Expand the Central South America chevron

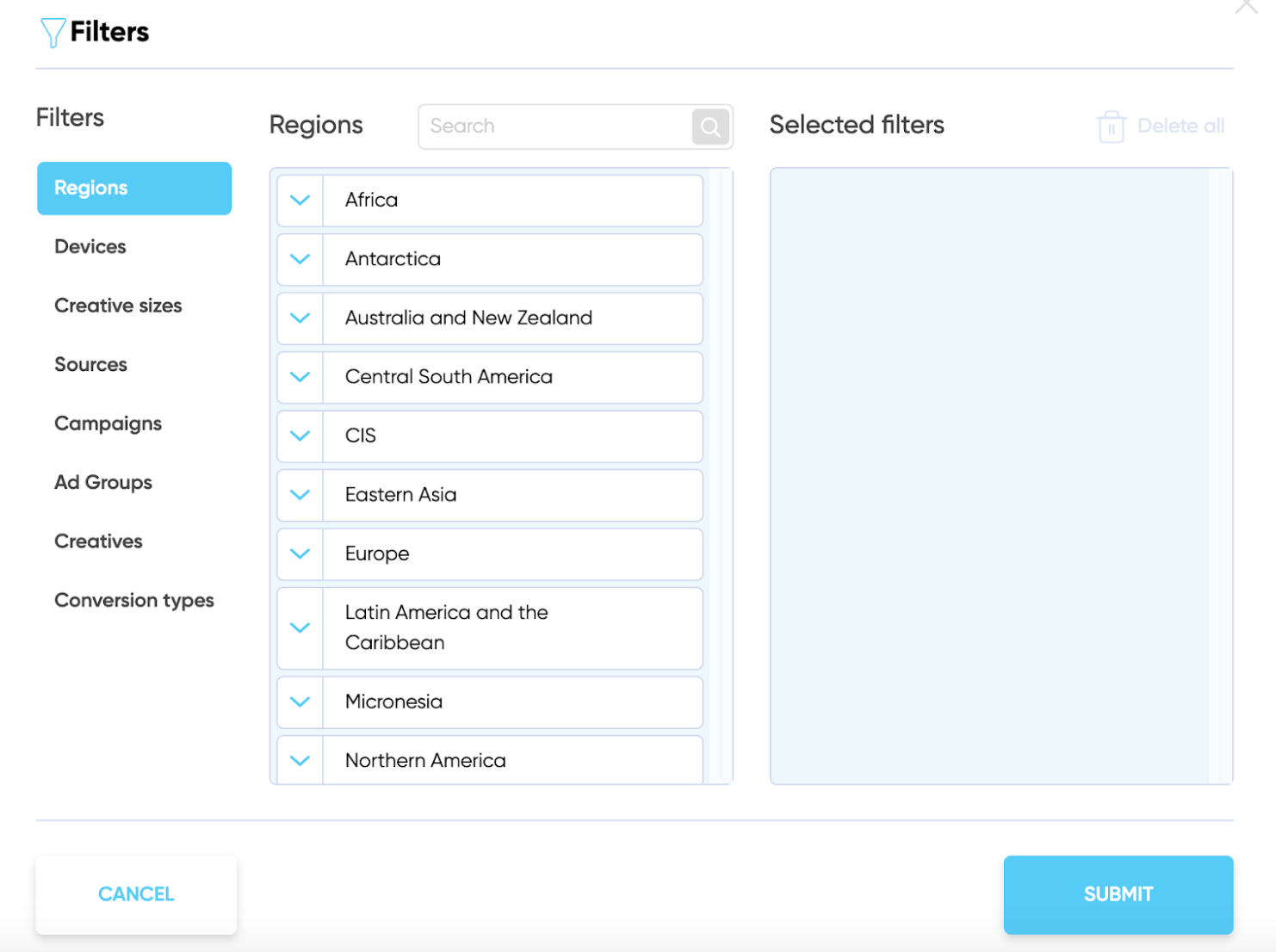coord(300,377)
